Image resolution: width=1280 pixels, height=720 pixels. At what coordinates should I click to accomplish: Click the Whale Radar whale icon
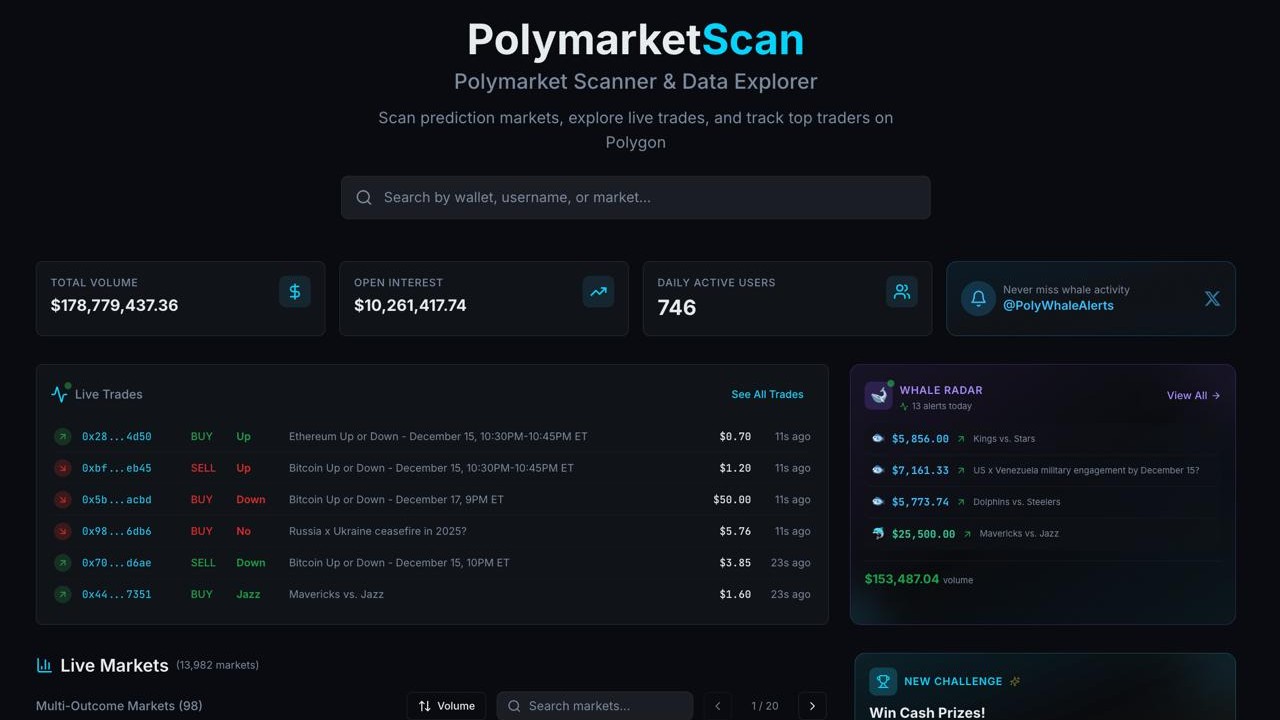[879, 395]
